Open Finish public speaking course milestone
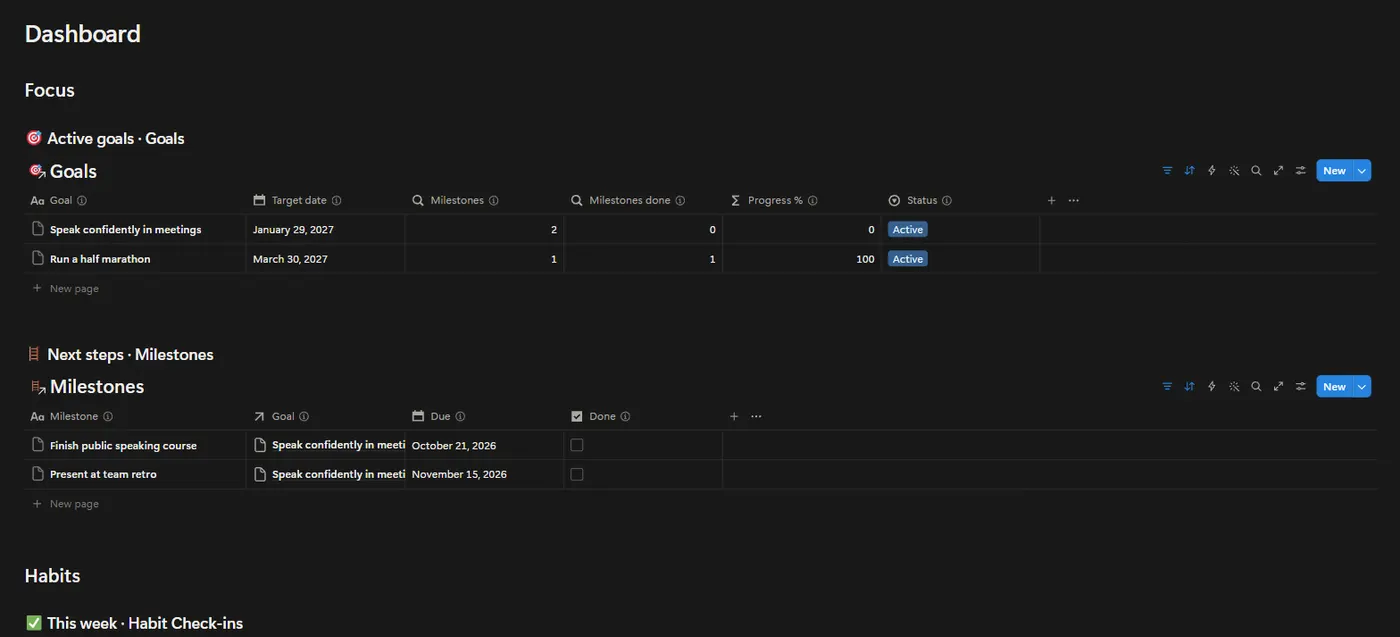Viewport: 1400px width, 637px height. pyautogui.click(x=123, y=446)
